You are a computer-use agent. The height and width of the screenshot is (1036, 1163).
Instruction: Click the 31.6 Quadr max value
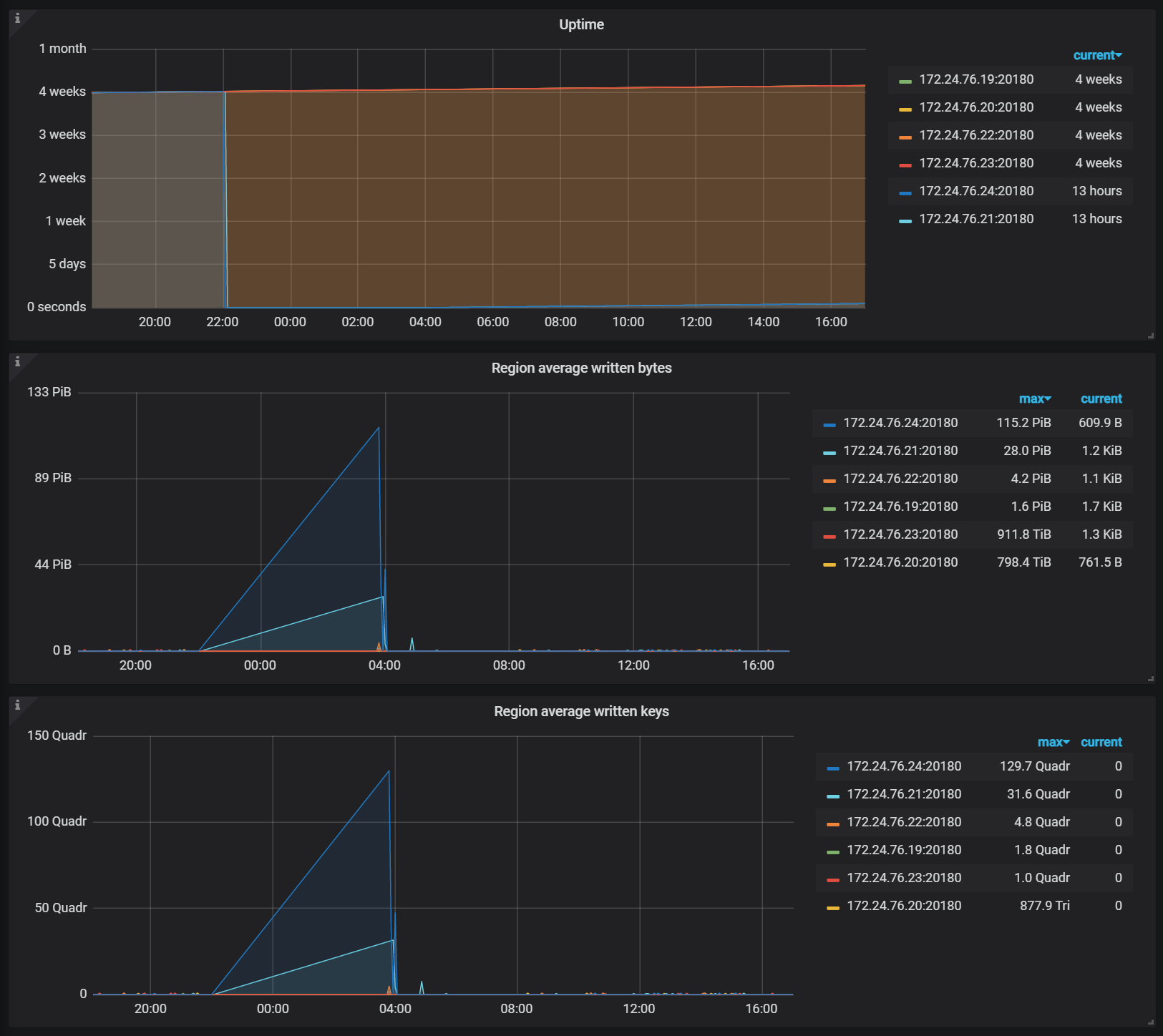(x=1038, y=794)
